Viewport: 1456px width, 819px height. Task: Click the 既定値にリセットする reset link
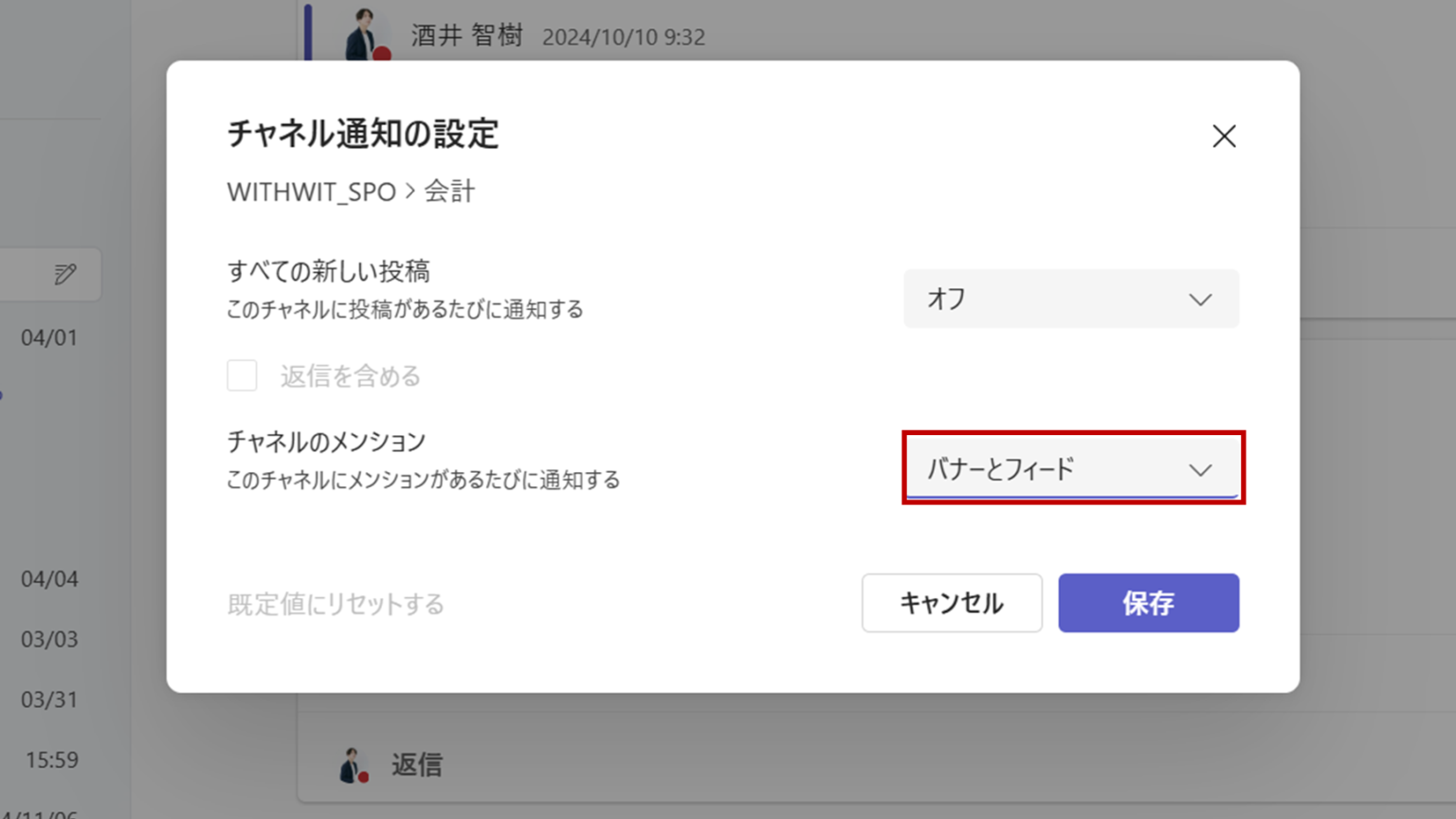[335, 604]
